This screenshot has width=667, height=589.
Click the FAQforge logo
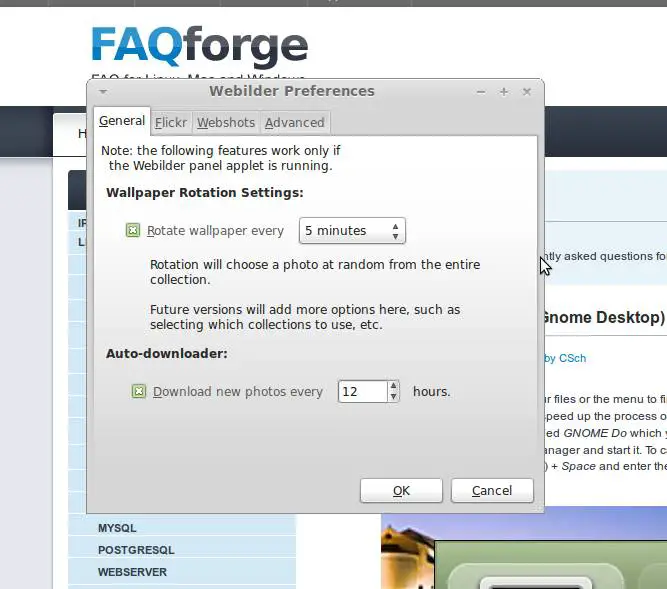[200, 46]
